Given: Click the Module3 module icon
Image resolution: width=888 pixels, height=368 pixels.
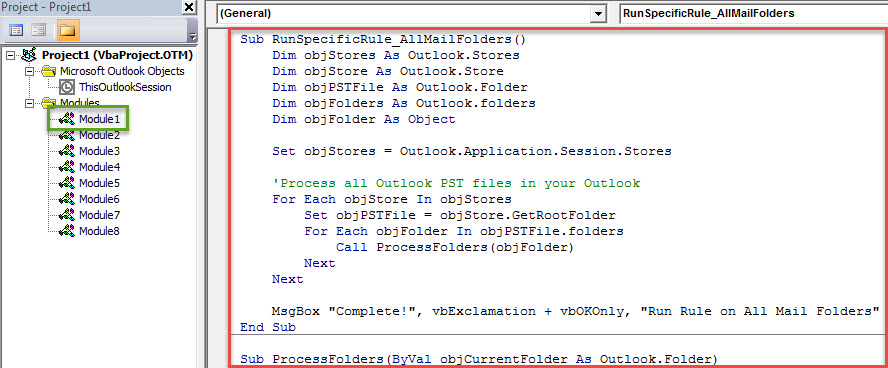Looking at the screenshot, I should pyautogui.click(x=67, y=151).
